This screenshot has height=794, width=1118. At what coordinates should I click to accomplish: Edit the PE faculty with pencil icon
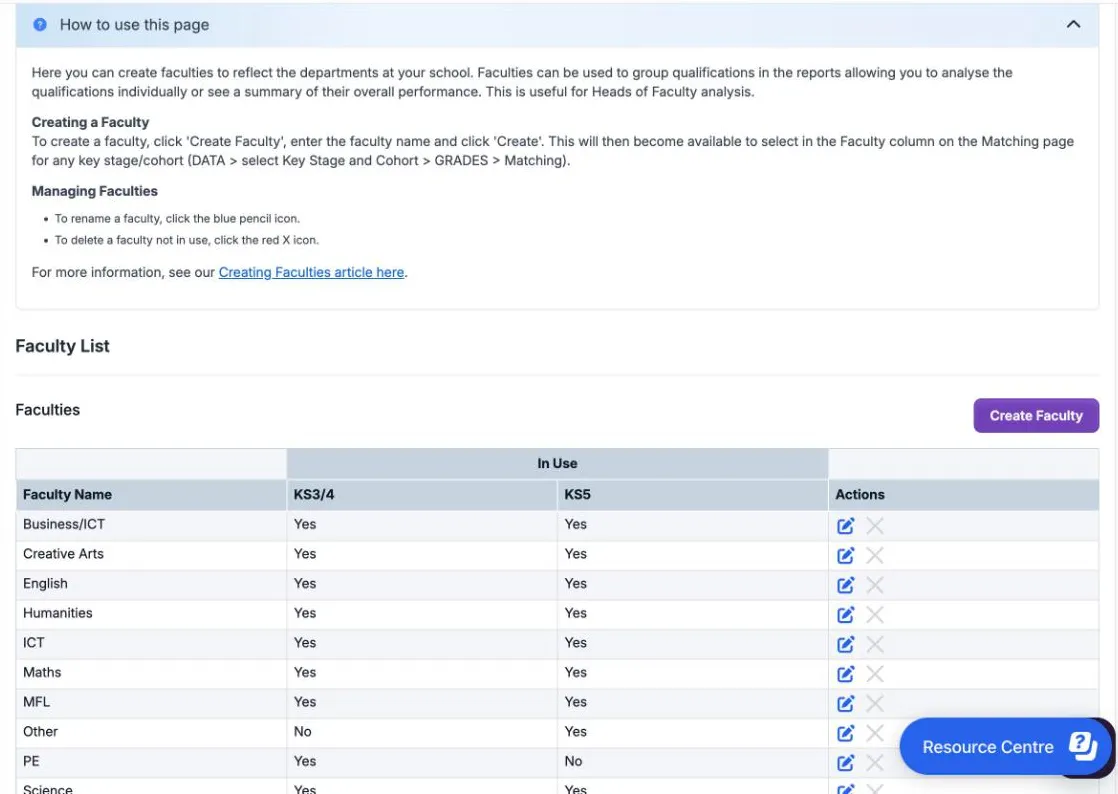click(x=846, y=763)
